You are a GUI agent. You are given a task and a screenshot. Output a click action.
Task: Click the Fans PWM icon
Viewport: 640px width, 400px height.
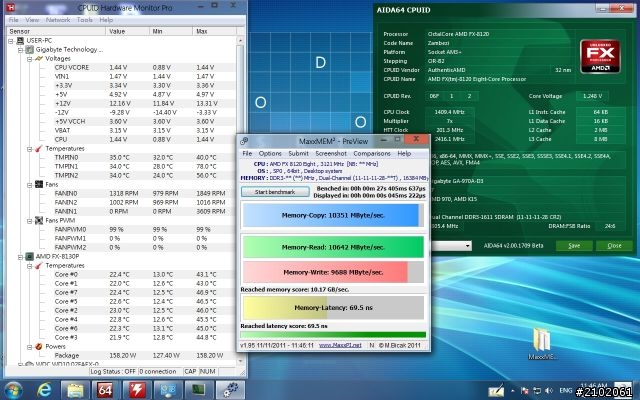click(39, 220)
